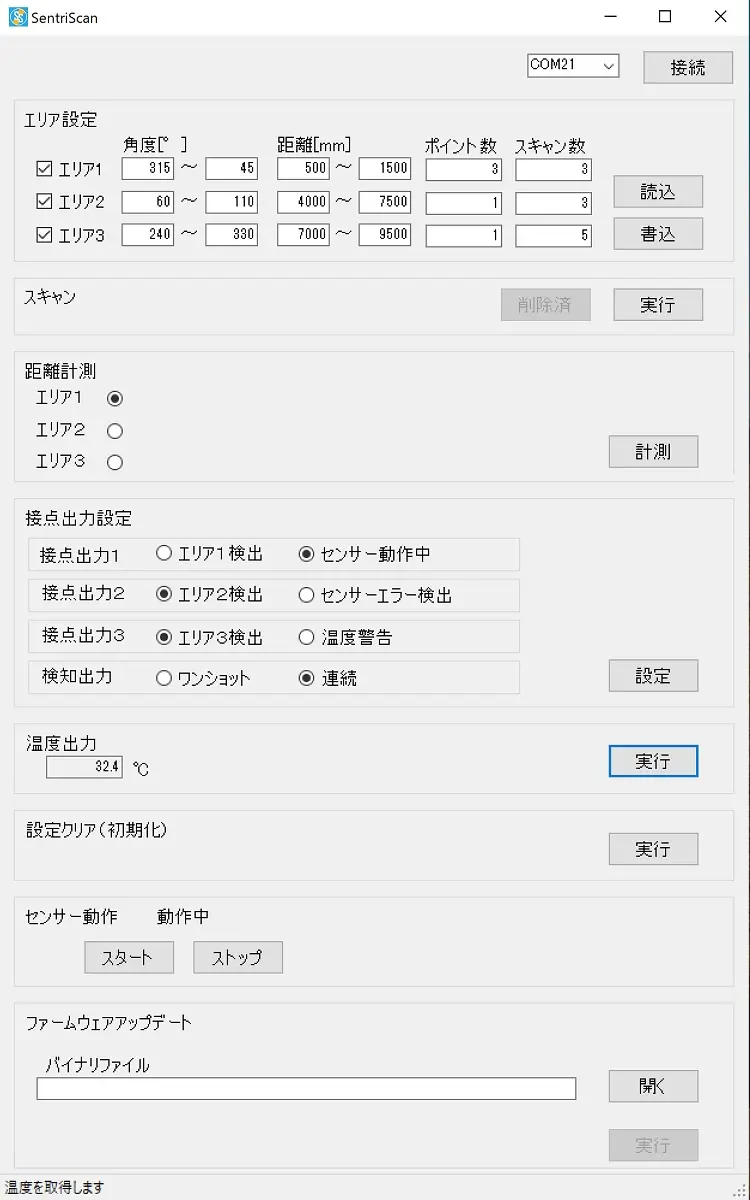Select センサーエラー検出 option
The height and width of the screenshot is (1200, 750).
point(307,595)
